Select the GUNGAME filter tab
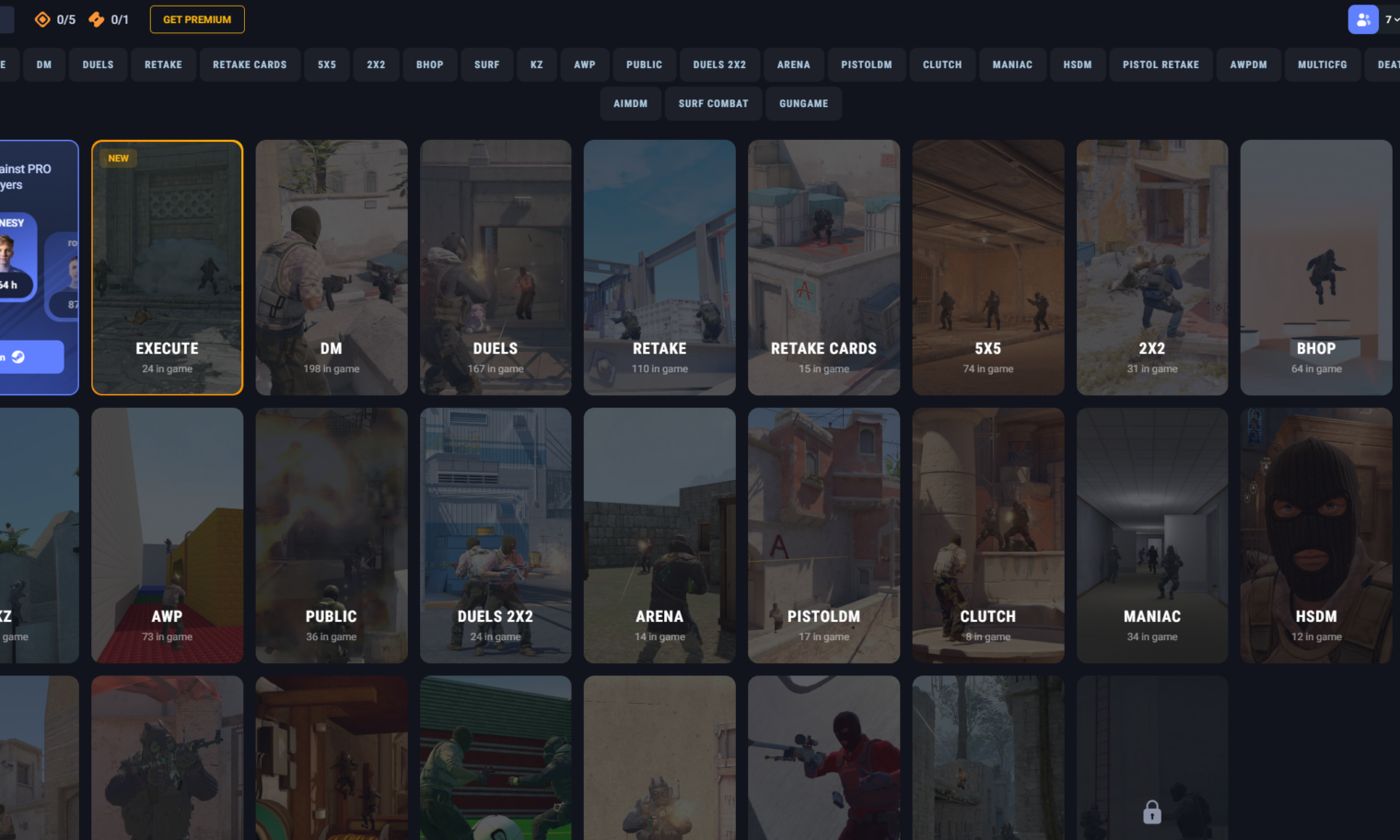This screenshot has height=840, width=1400. (x=803, y=103)
